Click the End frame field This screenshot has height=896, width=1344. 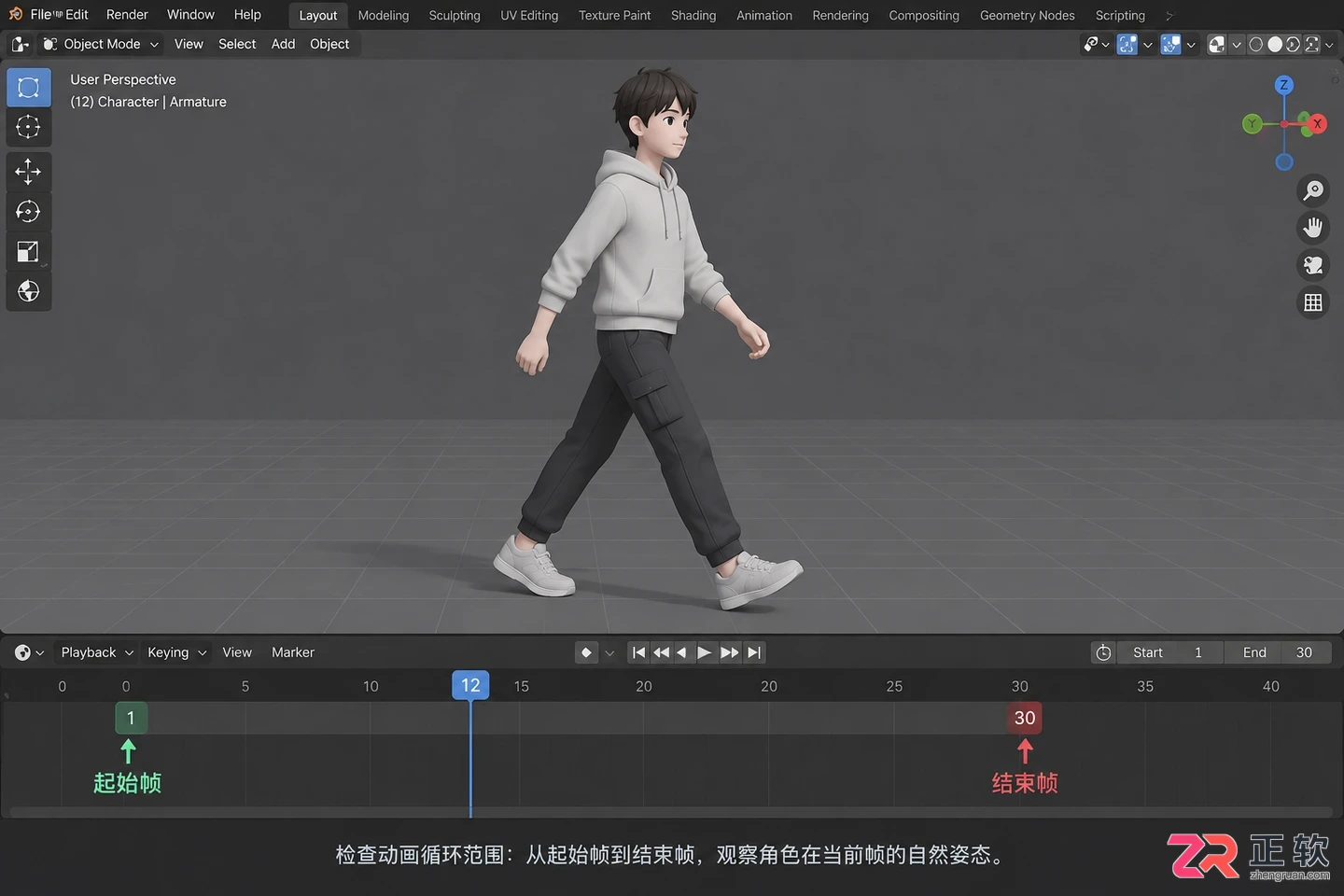pos(1278,652)
